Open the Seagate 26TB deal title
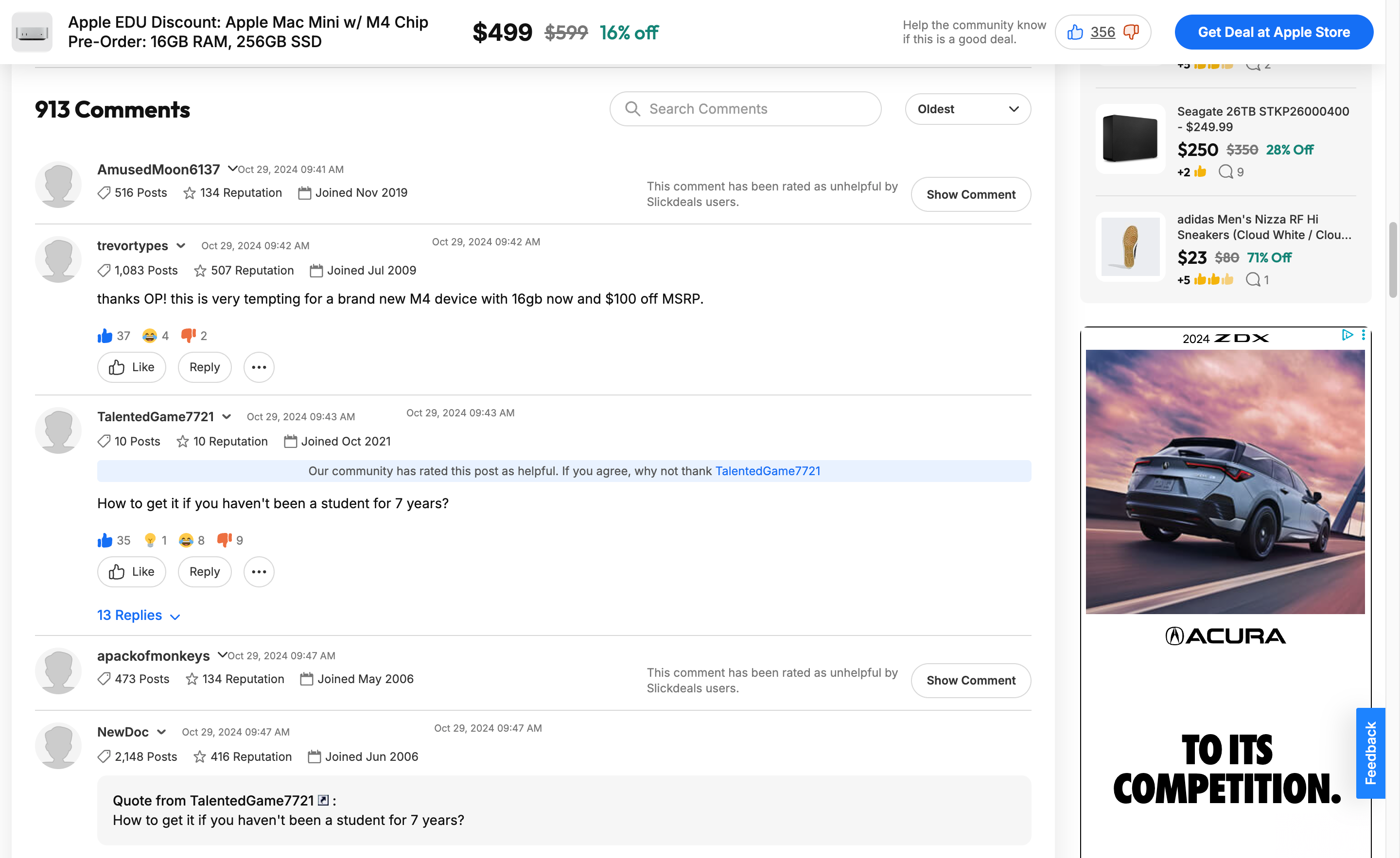This screenshot has width=1400, height=858. coord(1262,119)
